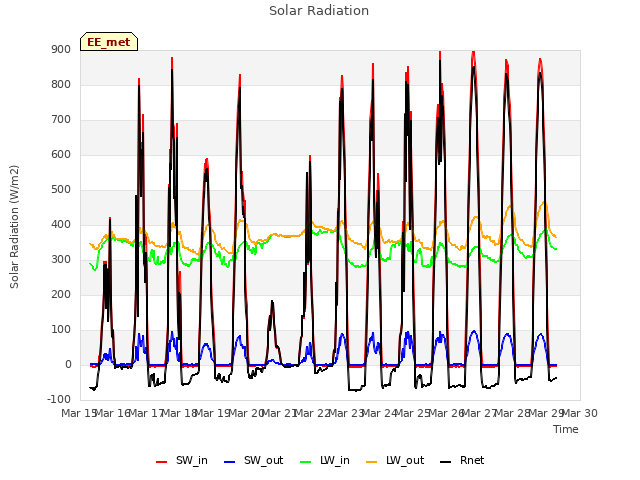Viewport: 640px width, 480px height.
Task: Click the Mar 26 x-axis tick label
Action: tap(447, 413)
